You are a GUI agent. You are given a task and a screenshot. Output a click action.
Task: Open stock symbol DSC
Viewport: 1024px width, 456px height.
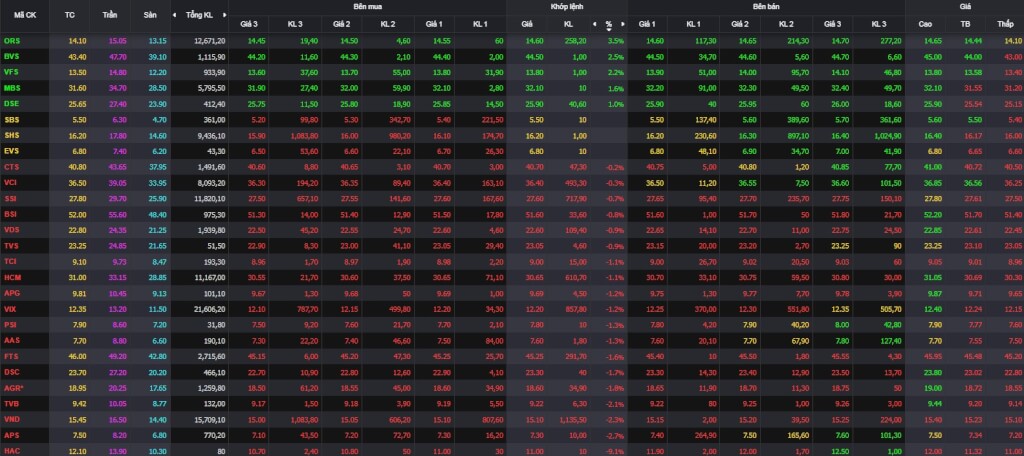click(x=12, y=372)
